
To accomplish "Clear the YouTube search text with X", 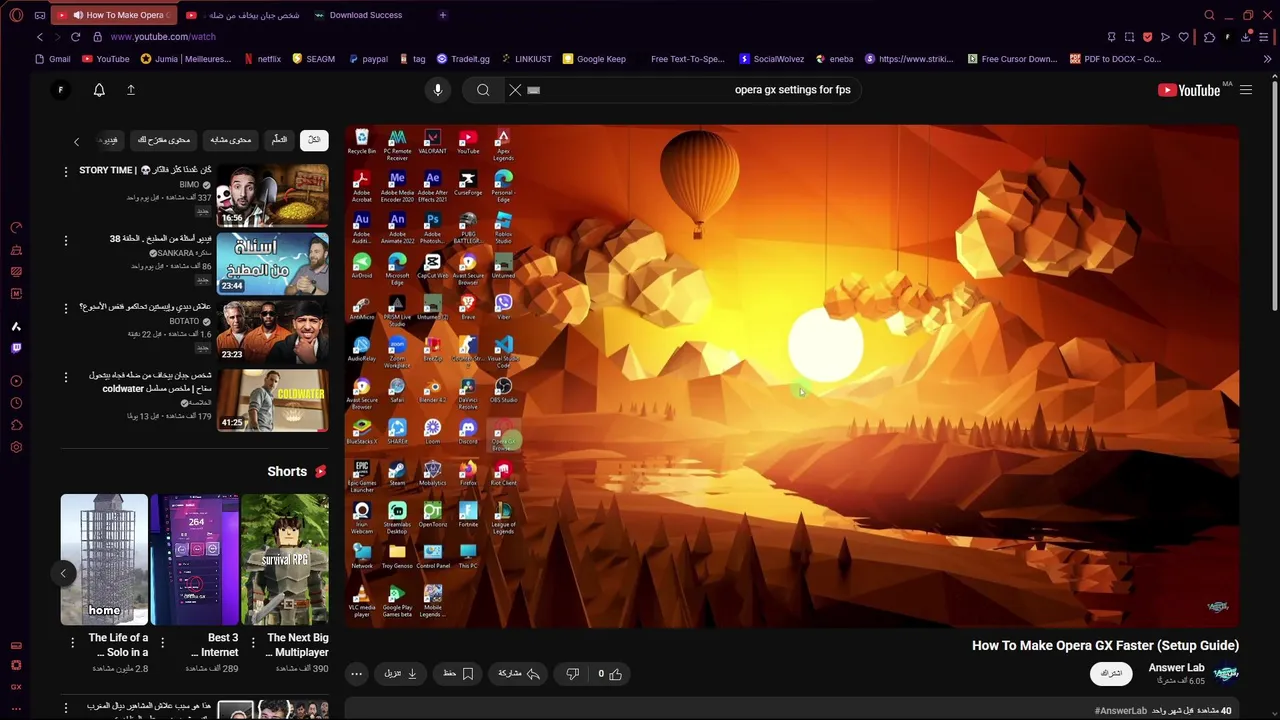I will pos(515,90).
